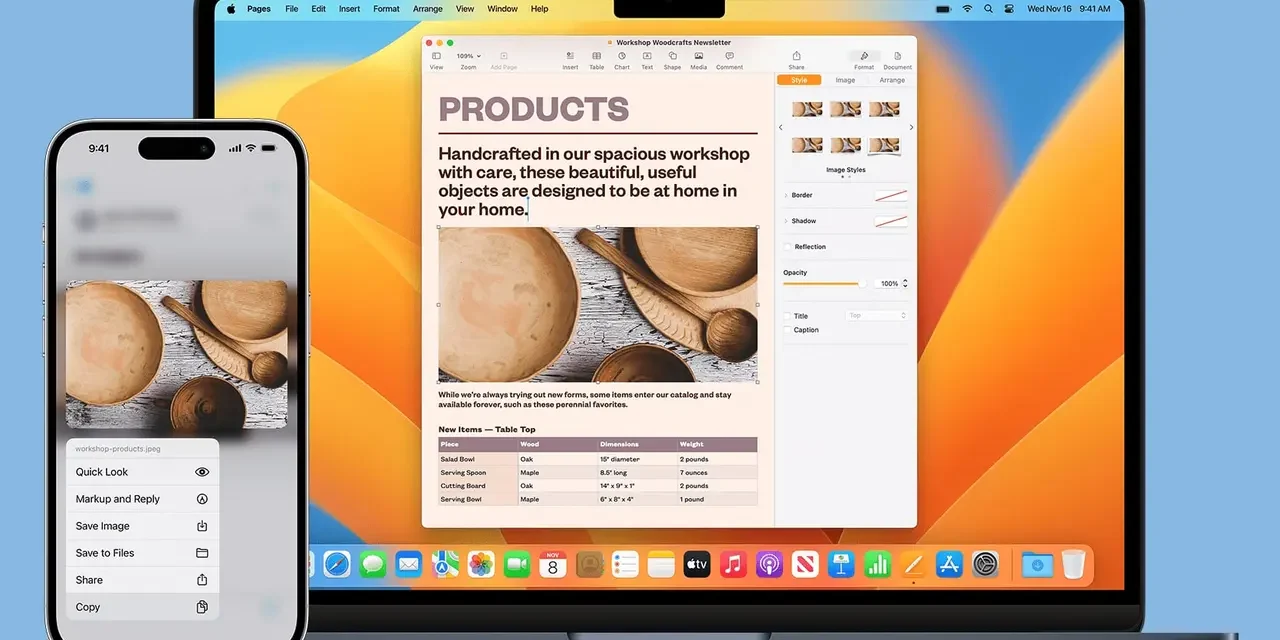
Task: Tap Quick Look in iPhone context menu
Action: (x=142, y=472)
